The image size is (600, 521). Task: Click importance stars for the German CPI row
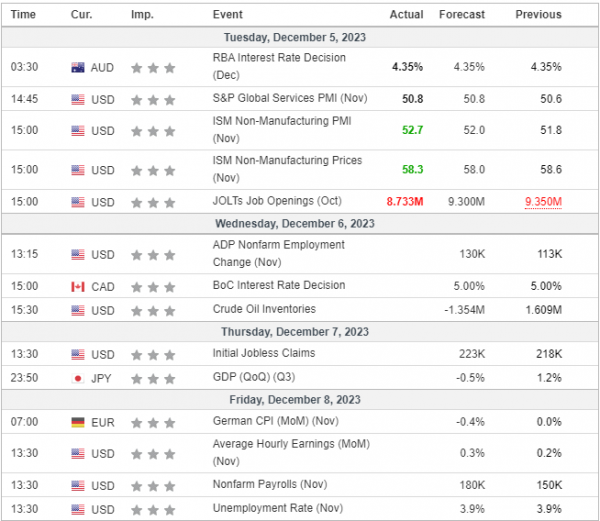tap(154, 419)
